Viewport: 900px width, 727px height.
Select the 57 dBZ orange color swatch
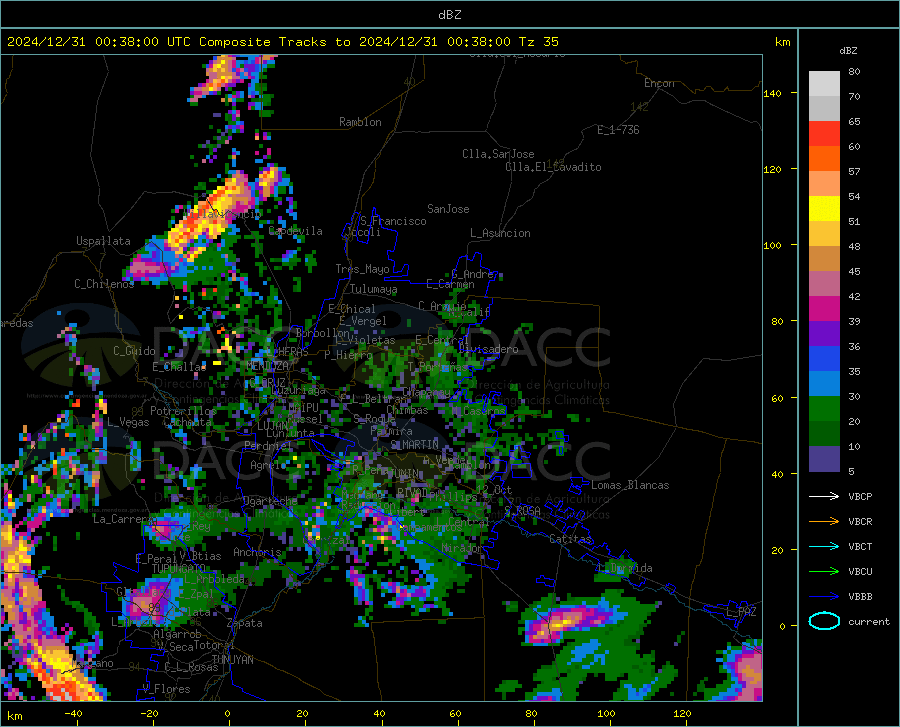[x=824, y=158]
